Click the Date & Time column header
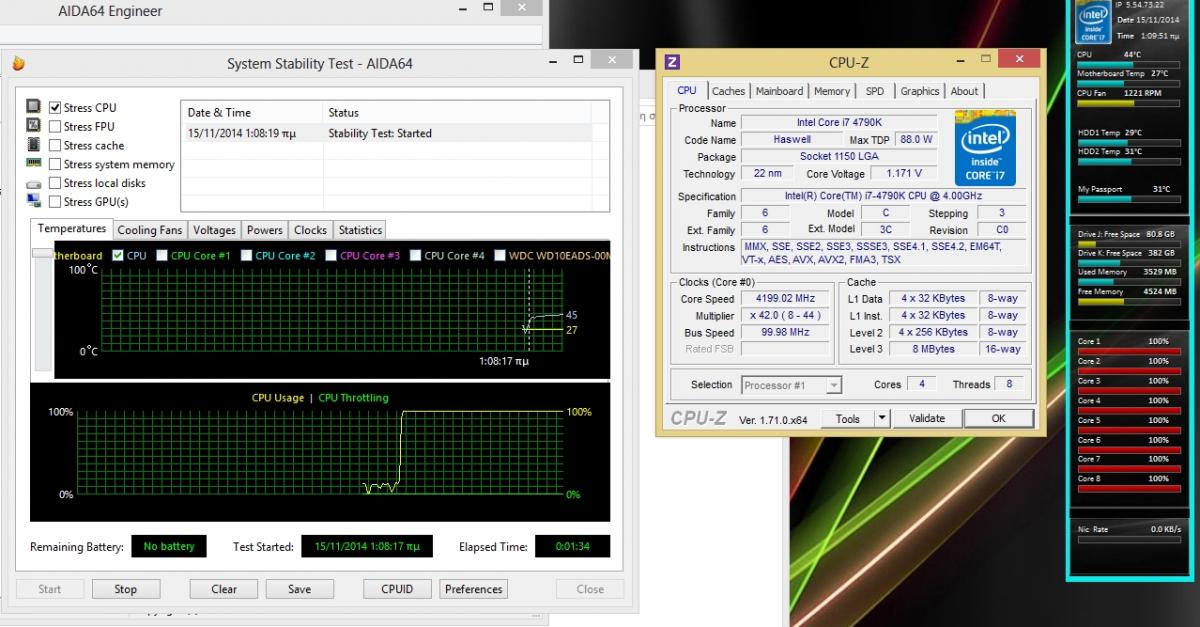The width and height of the screenshot is (1200, 627). pyautogui.click(x=252, y=112)
